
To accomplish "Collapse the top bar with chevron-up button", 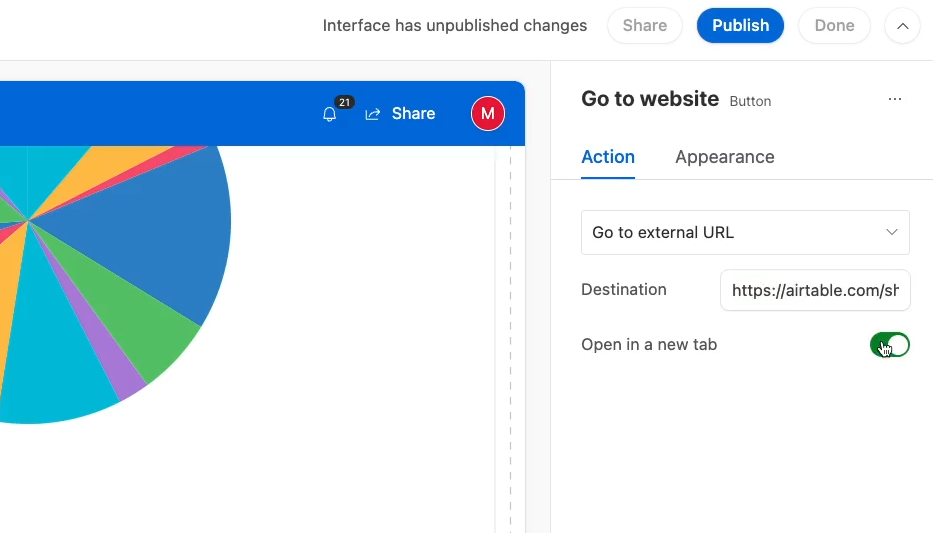I will [x=903, y=26].
